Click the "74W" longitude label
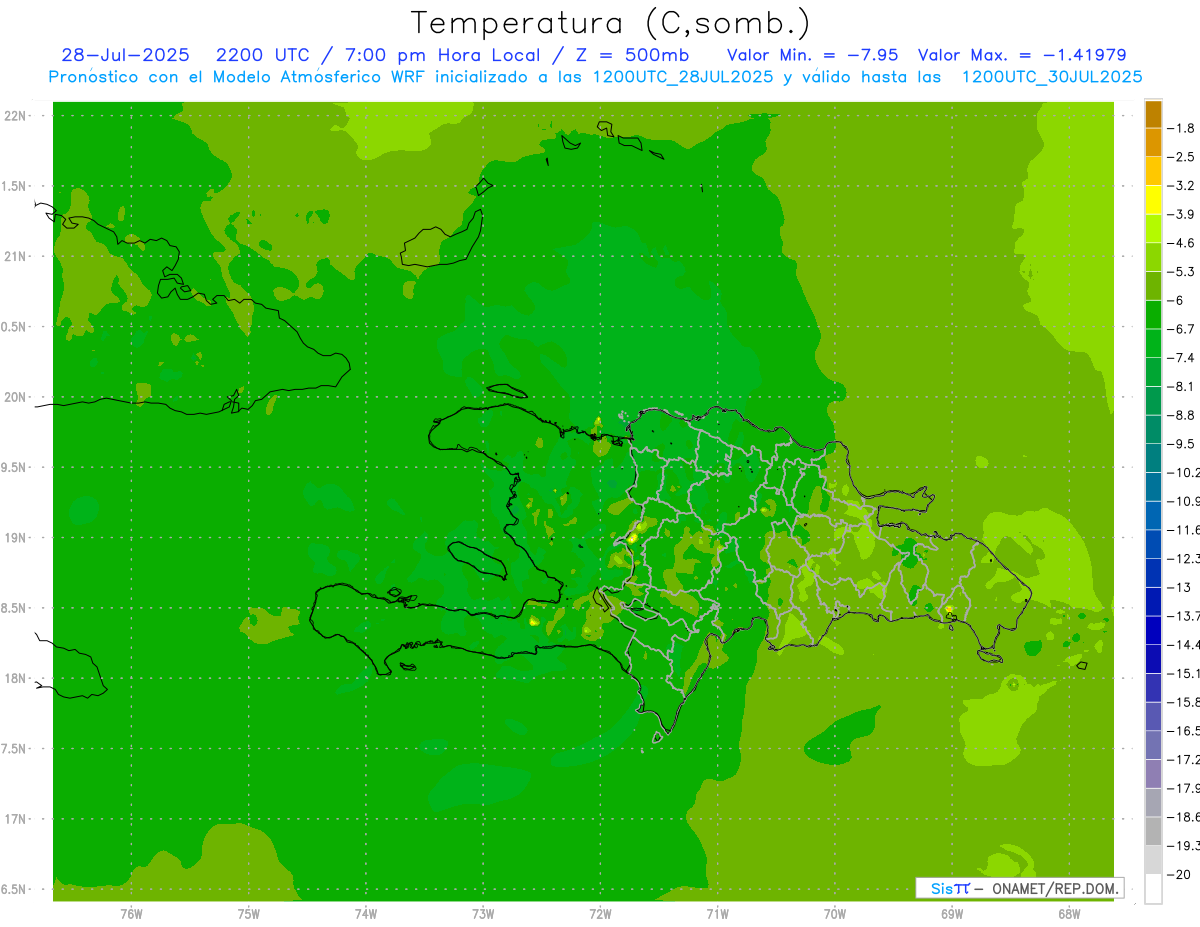1200x927 pixels. [x=365, y=914]
